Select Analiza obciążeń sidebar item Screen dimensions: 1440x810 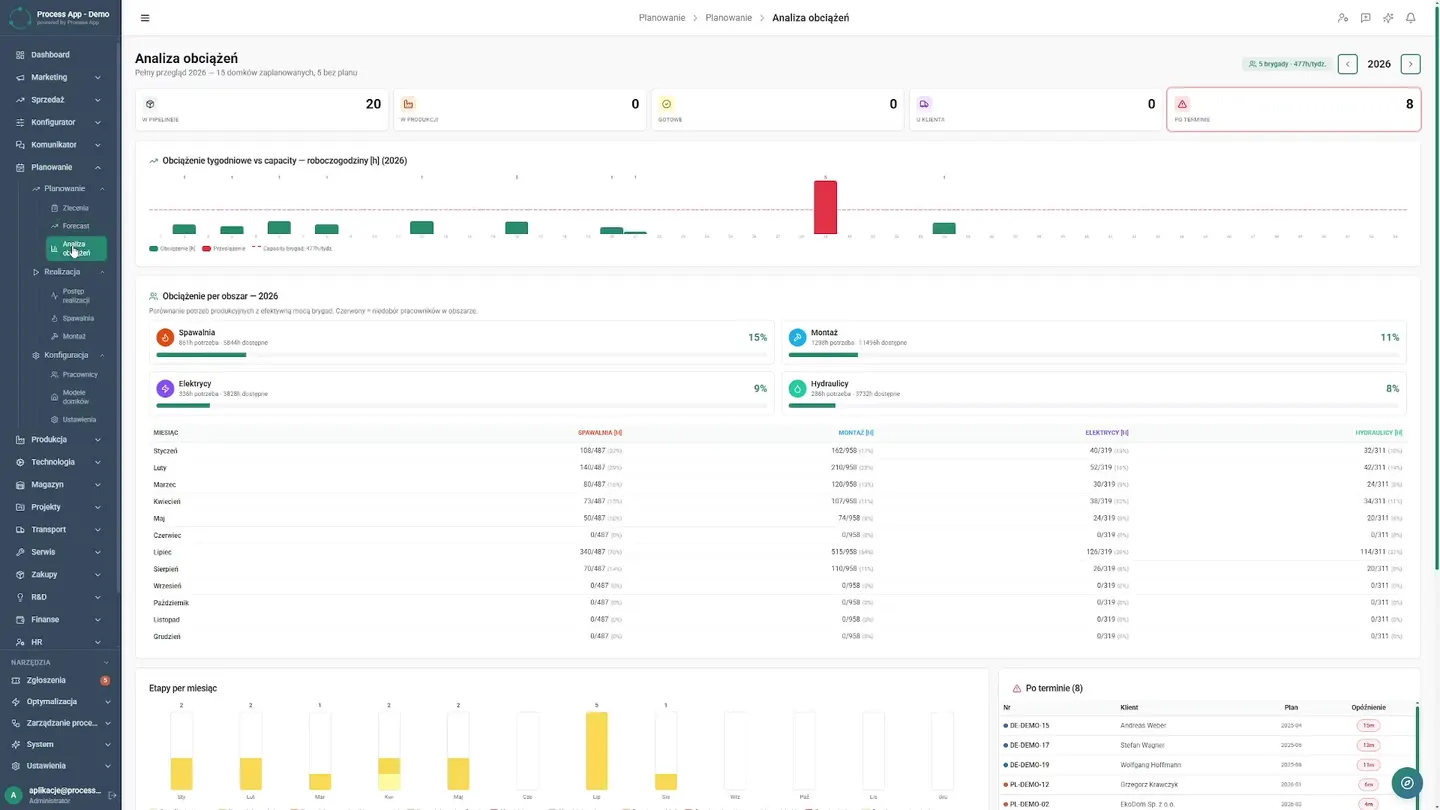76,249
